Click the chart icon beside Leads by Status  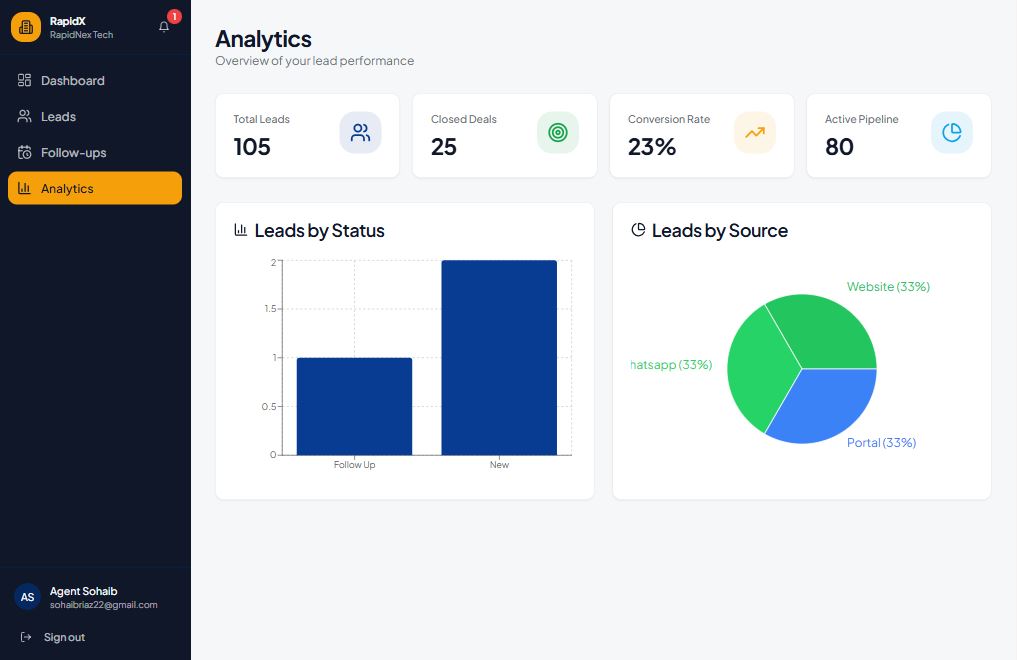point(240,229)
